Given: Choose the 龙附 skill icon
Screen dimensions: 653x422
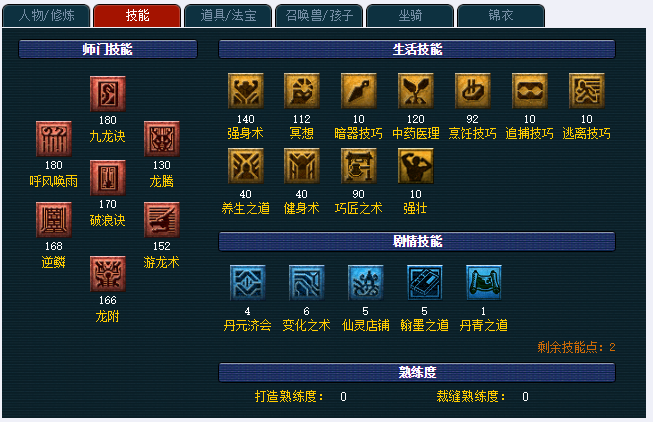Looking at the screenshot, I should tap(107, 274).
